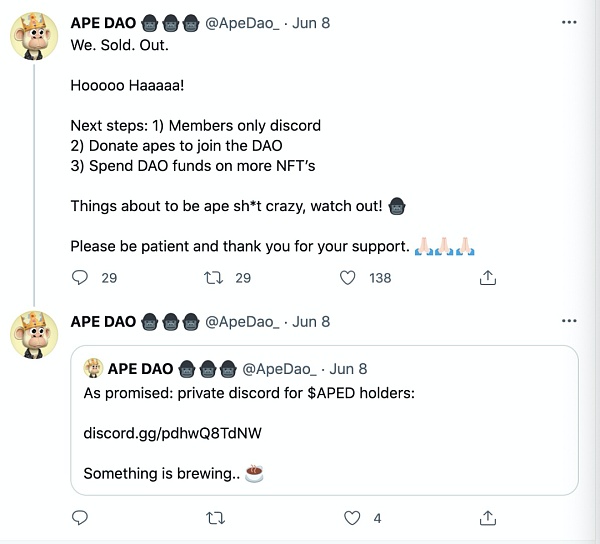Share the quote tweet

coord(488,518)
